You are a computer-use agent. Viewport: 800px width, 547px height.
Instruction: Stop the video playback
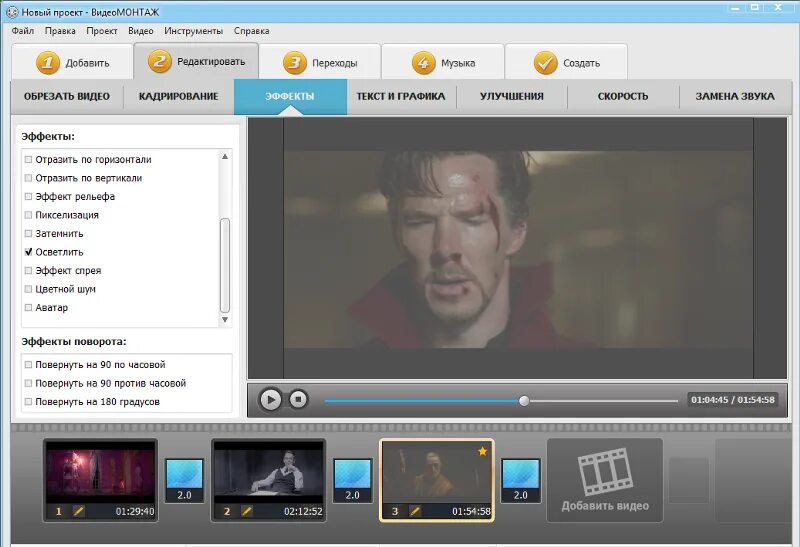[298, 399]
